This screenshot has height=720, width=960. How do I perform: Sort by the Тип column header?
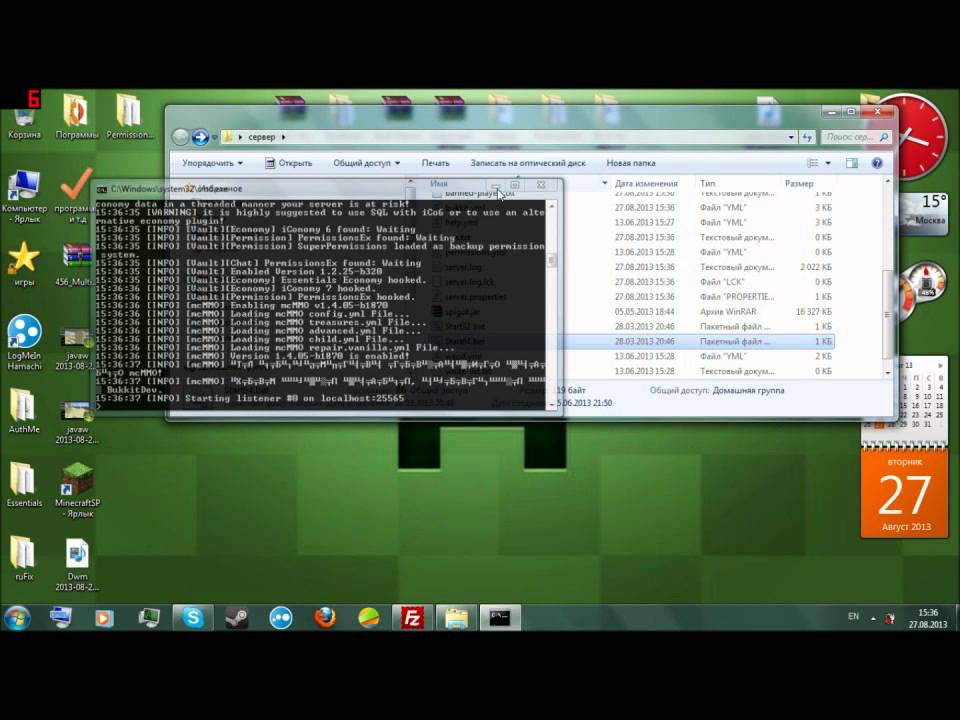click(708, 183)
